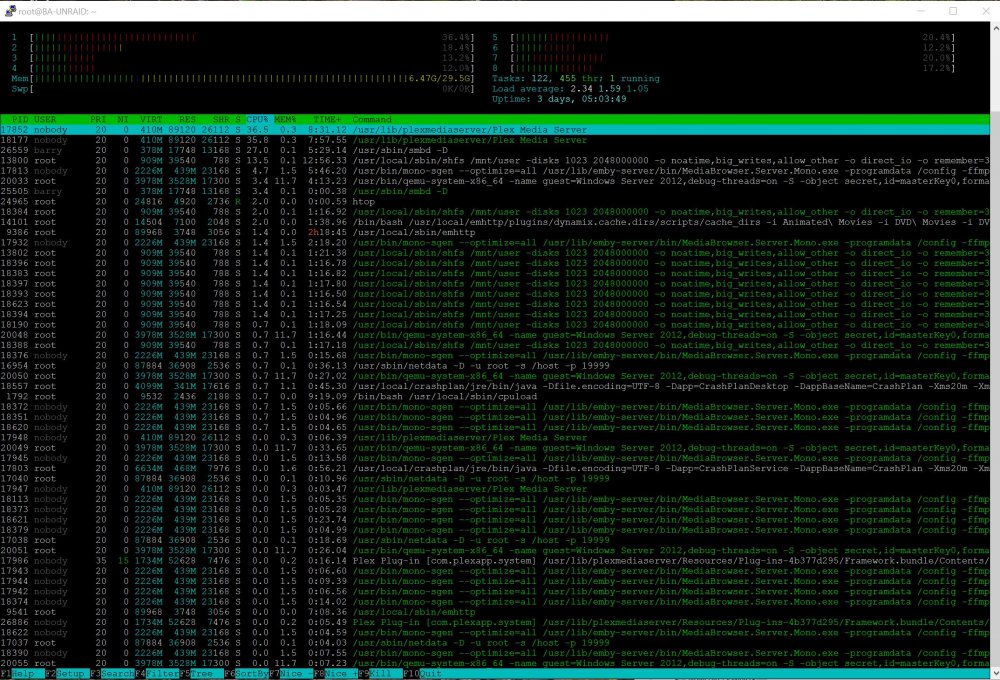Click the terminal vertical scrollbar track
The image size is (1000, 680).
click(x=995, y=351)
